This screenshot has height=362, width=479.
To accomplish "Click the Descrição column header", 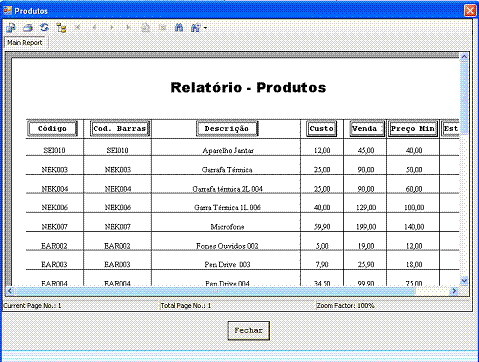I will pyautogui.click(x=227, y=129).
